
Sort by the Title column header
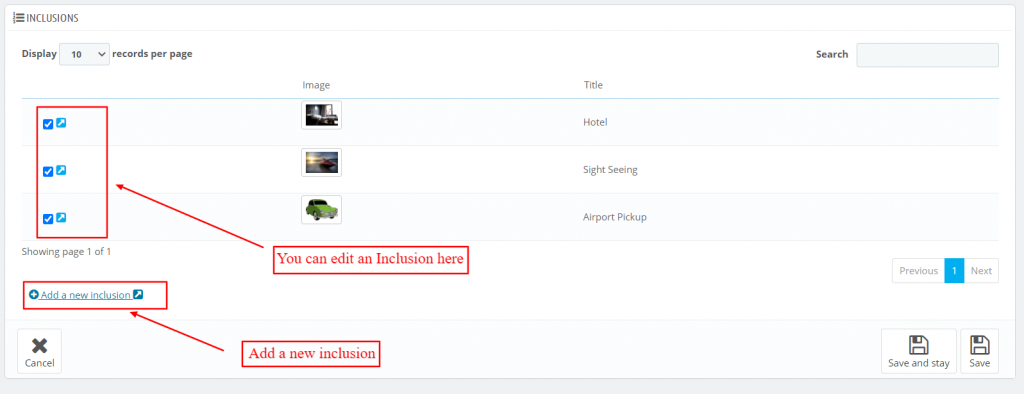[x=593, y=85]
